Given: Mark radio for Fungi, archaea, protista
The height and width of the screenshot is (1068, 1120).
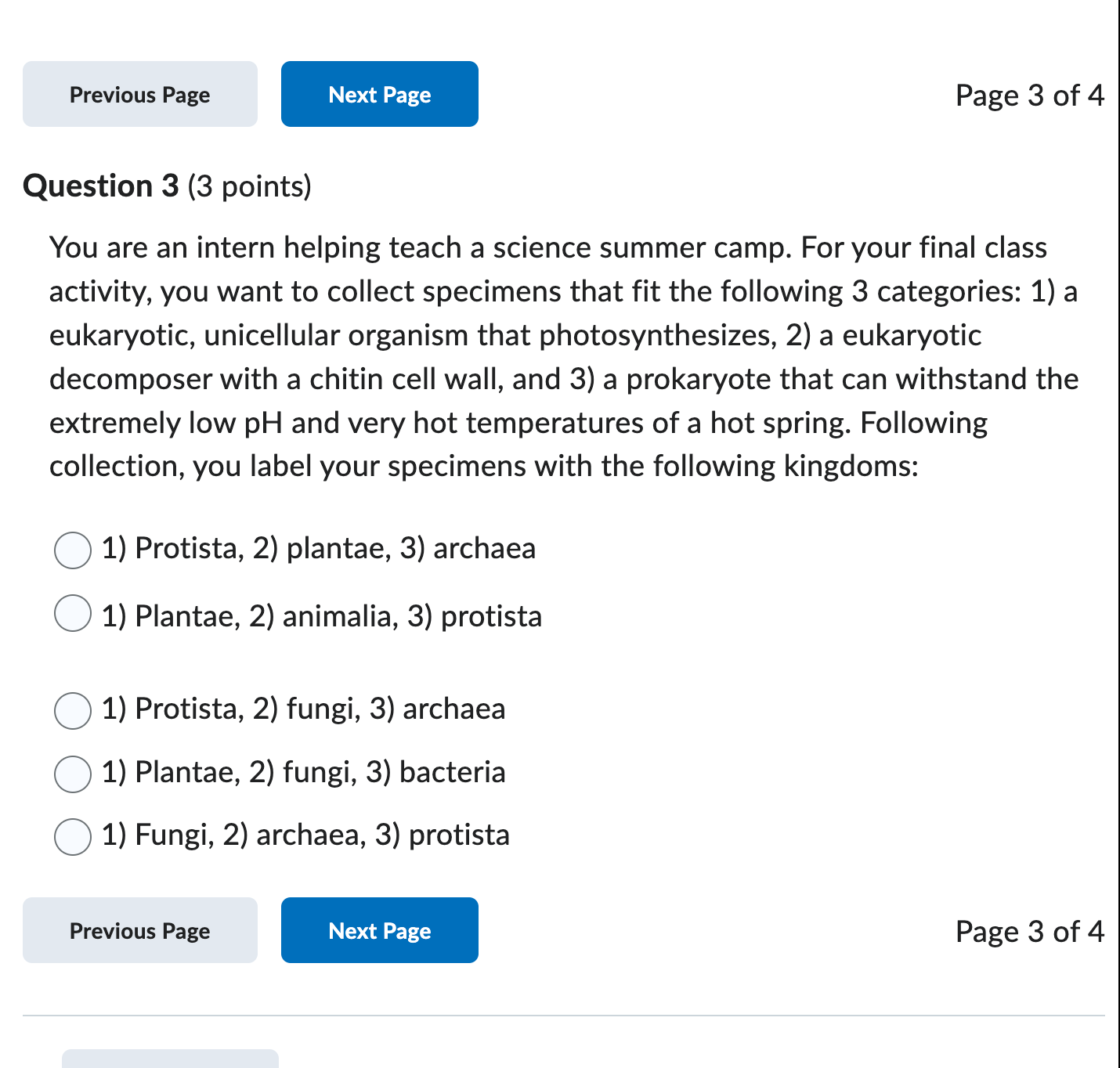Looking at the screenshot, I should 73,836.
